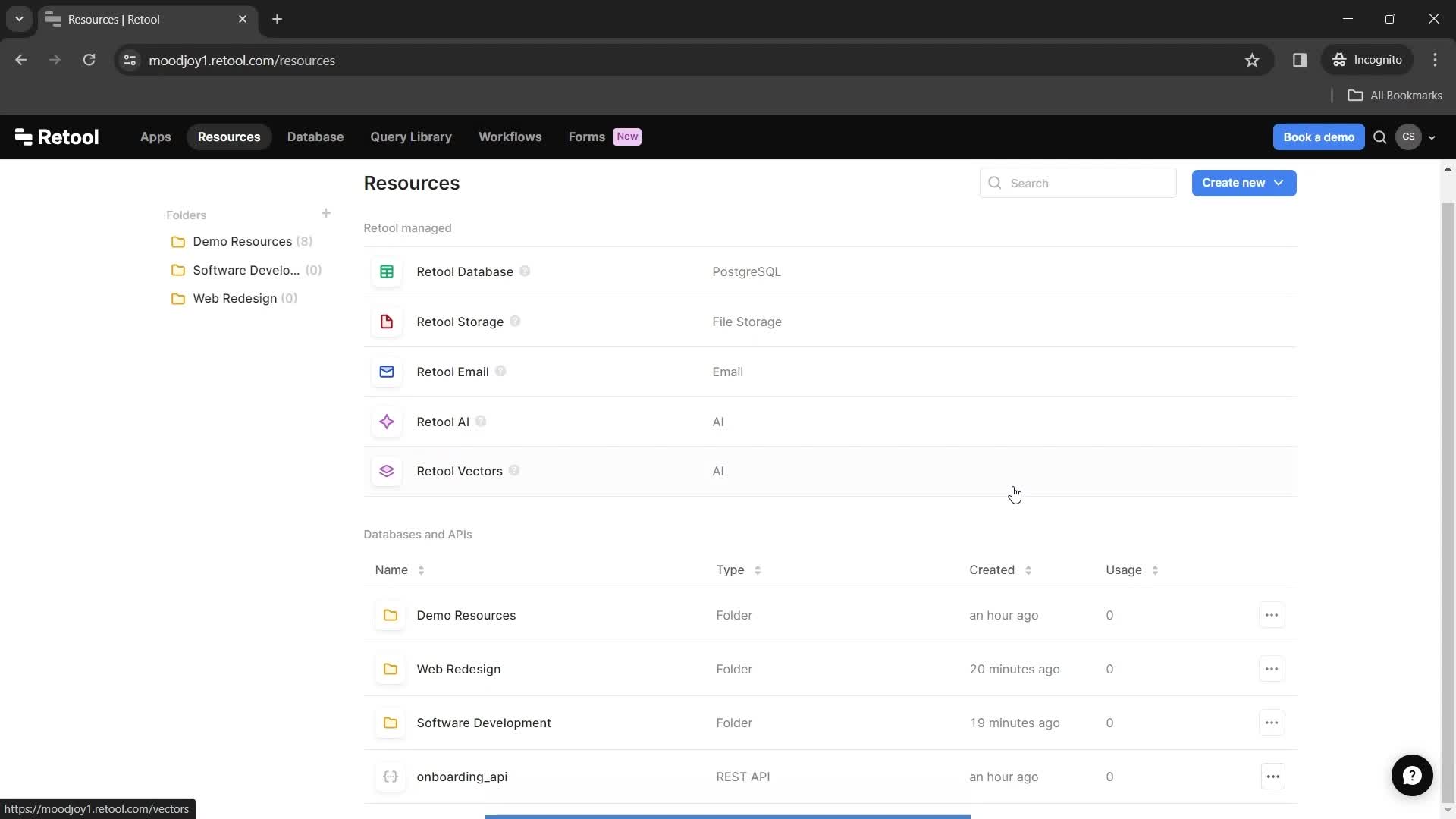Open the help chat bubble
The height and width of the screenshot is (819, 1456).
[1412, 775]
